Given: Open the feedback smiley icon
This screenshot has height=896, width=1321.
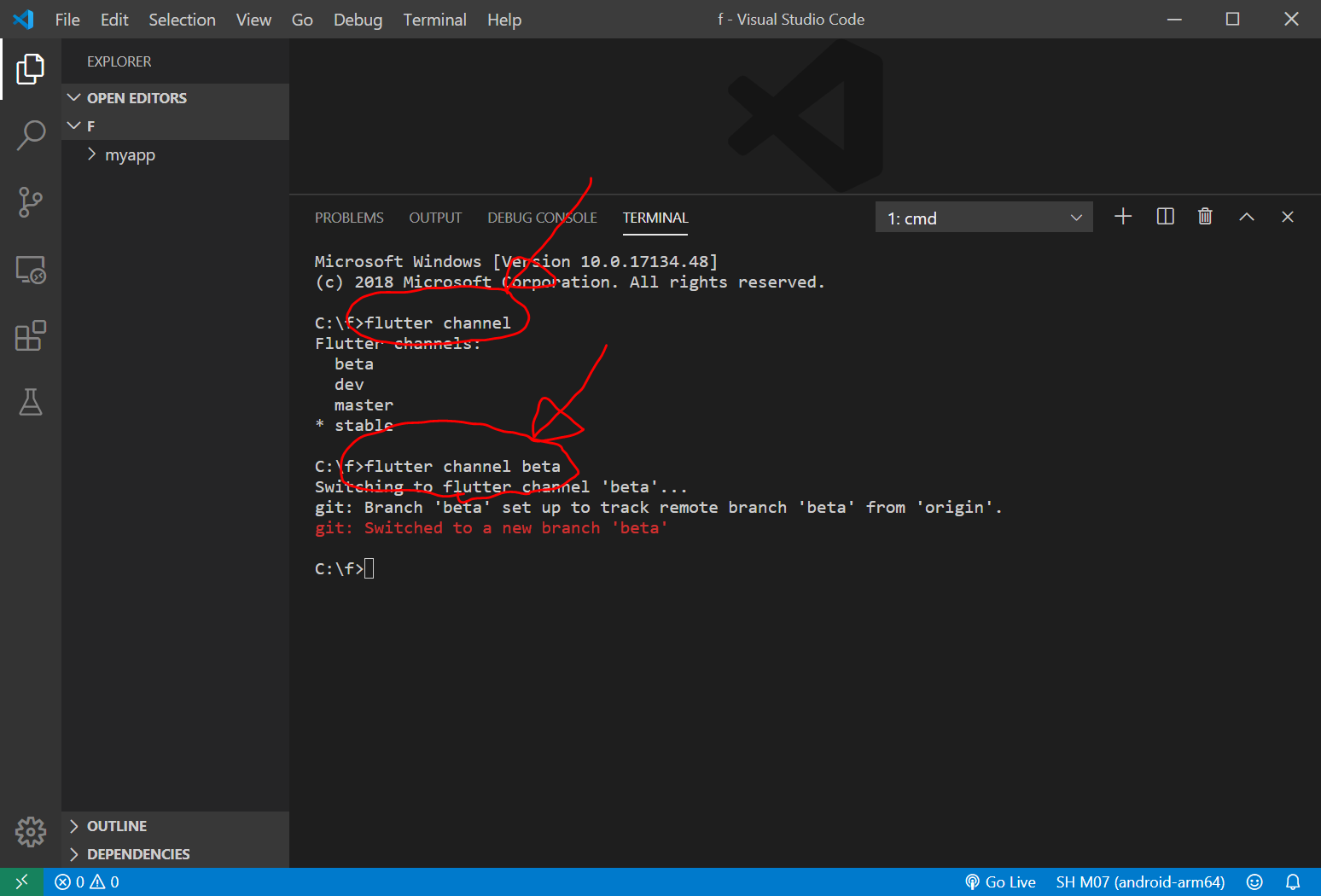Looking at the screenshot, I should [1254, 881].
